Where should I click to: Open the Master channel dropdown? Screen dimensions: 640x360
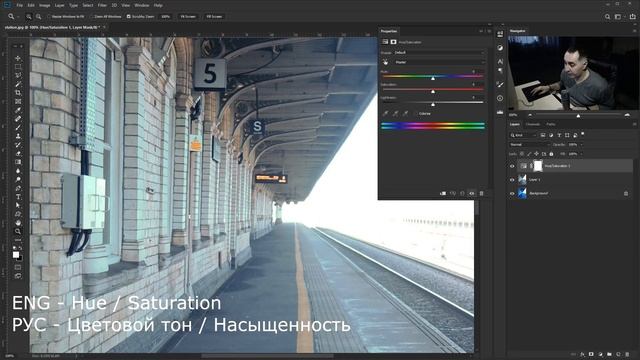pyautogui.click(x=439, y=62)
